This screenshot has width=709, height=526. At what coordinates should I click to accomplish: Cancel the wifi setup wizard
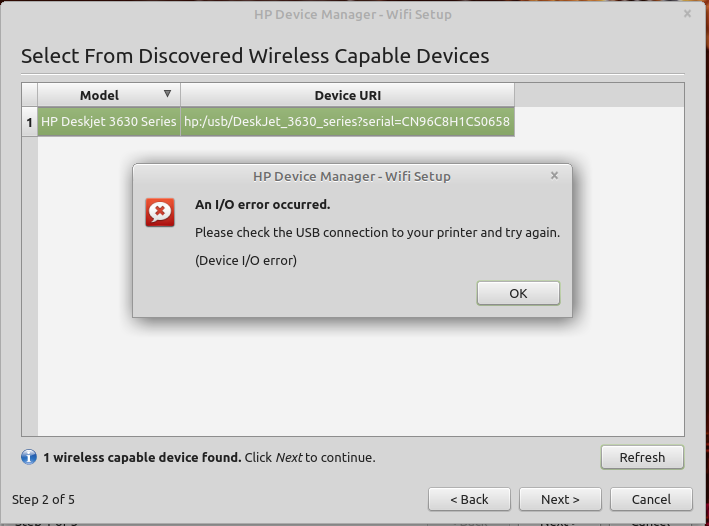(x=651, y=499)
